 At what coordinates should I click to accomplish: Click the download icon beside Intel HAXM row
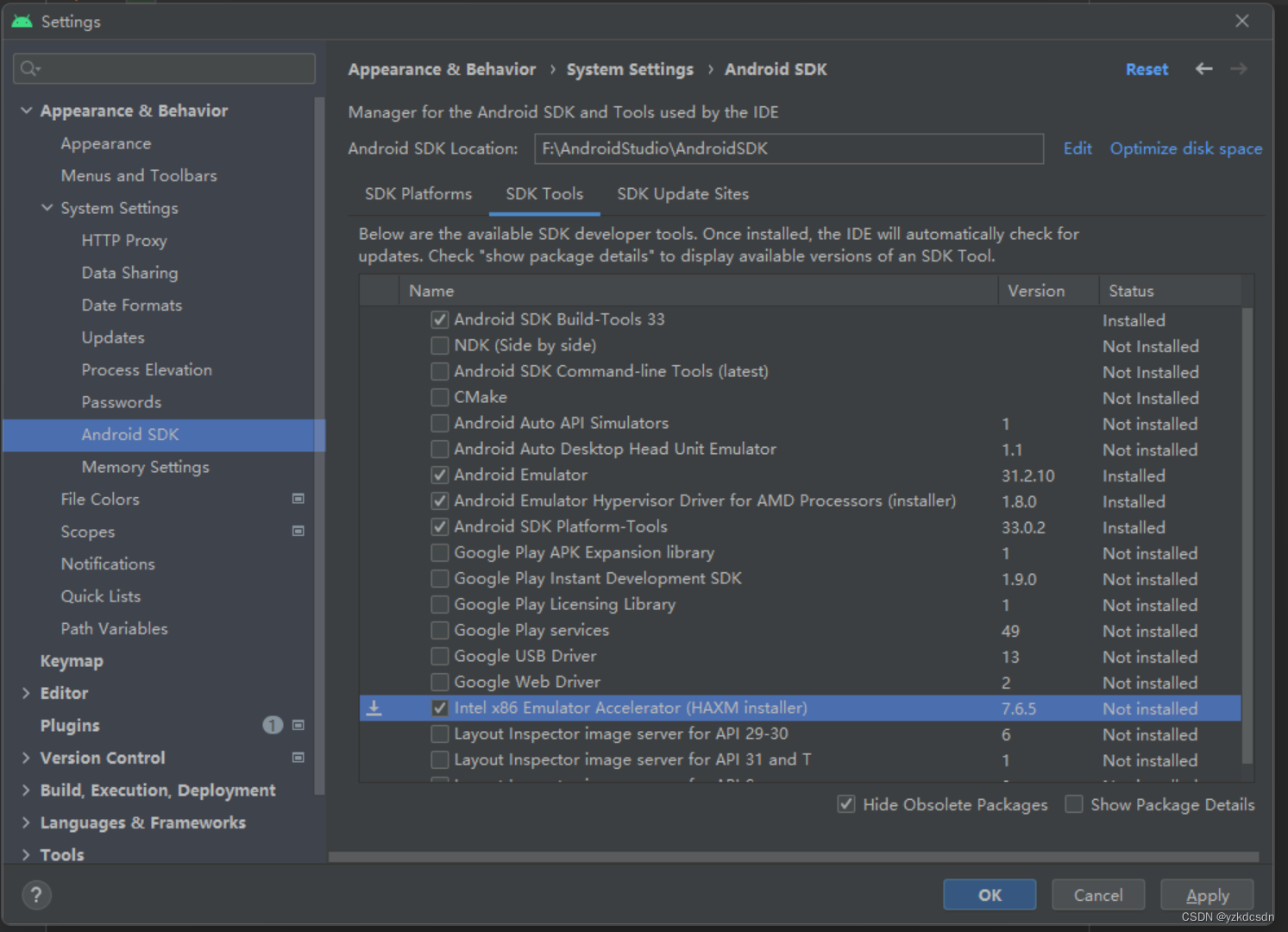(x=374, y=708)
